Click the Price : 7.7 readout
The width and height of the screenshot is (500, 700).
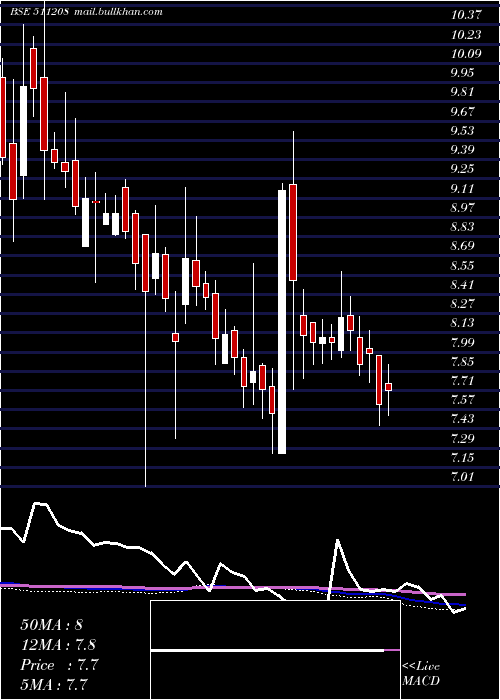pos(59,665)
